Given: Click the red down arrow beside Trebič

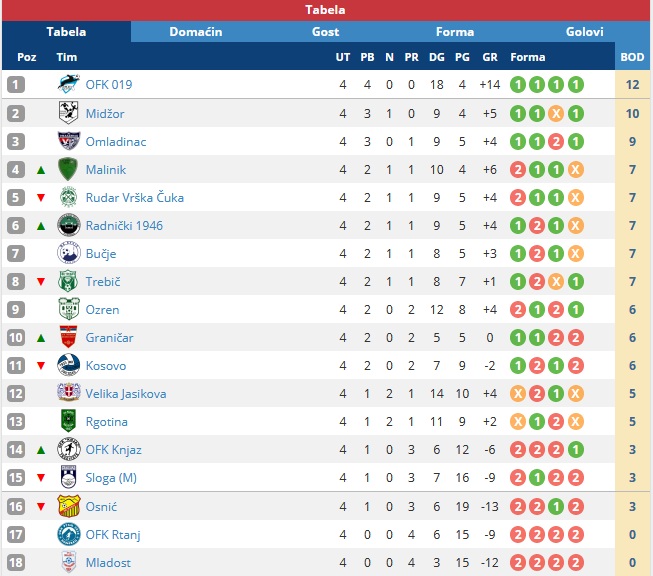Looking at the screenshot, I should [x=41, y=282].
